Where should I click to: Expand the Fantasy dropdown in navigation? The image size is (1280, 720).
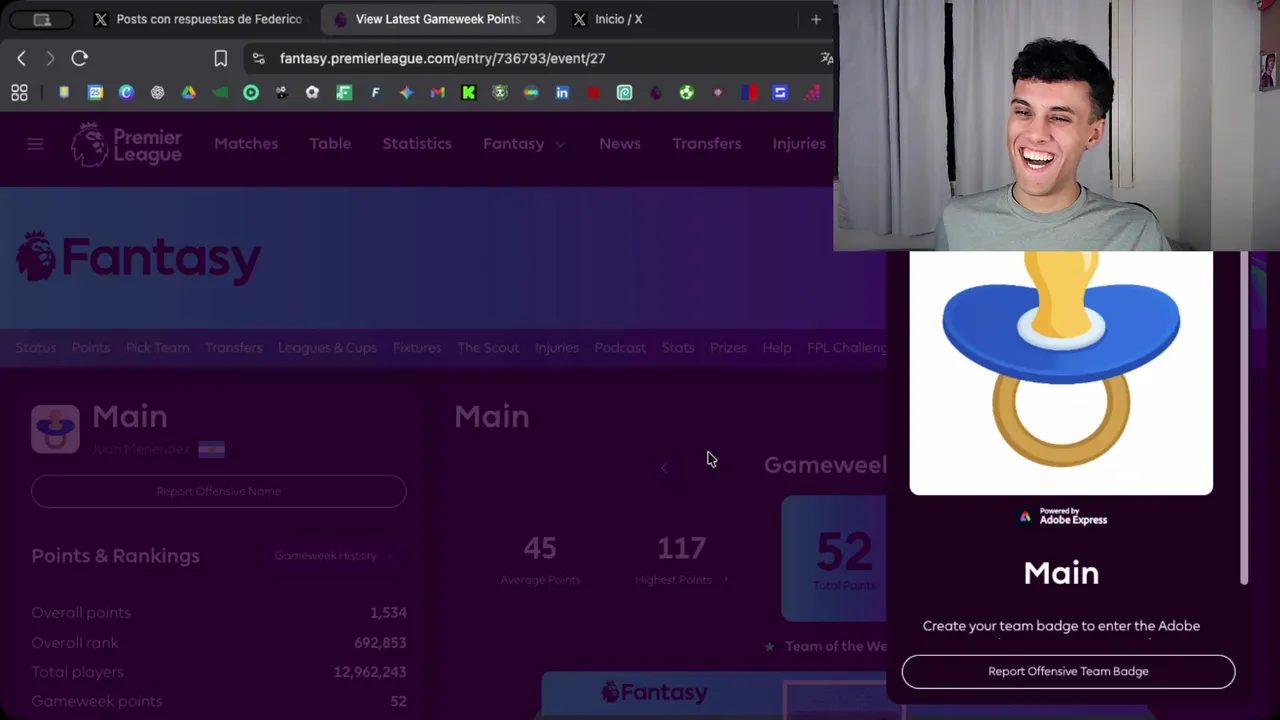pos(524,144)
